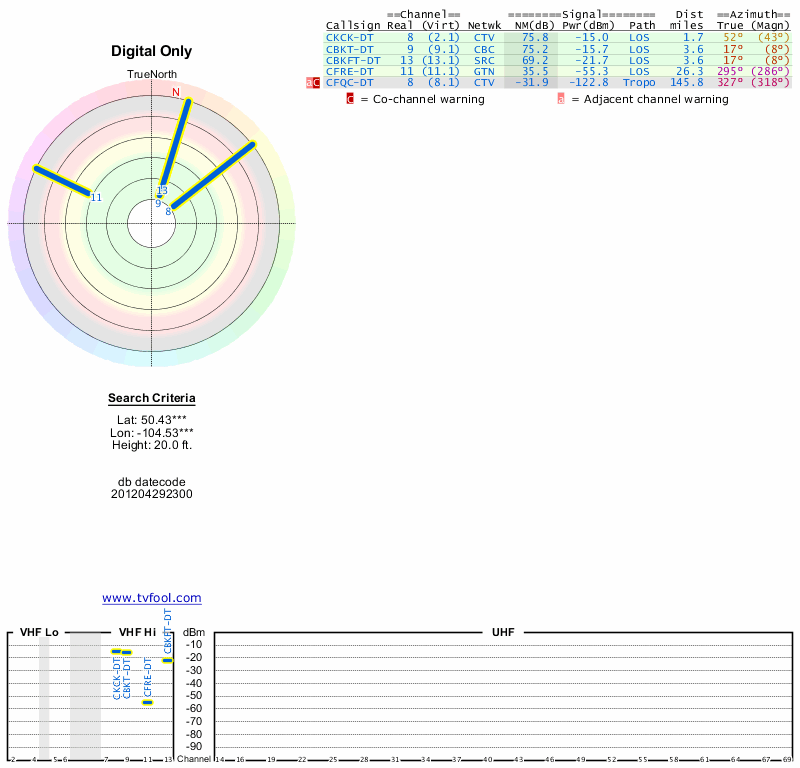Click the VHF Hi chart heading
Screen dimensions: 800x768
coord(137,632)
